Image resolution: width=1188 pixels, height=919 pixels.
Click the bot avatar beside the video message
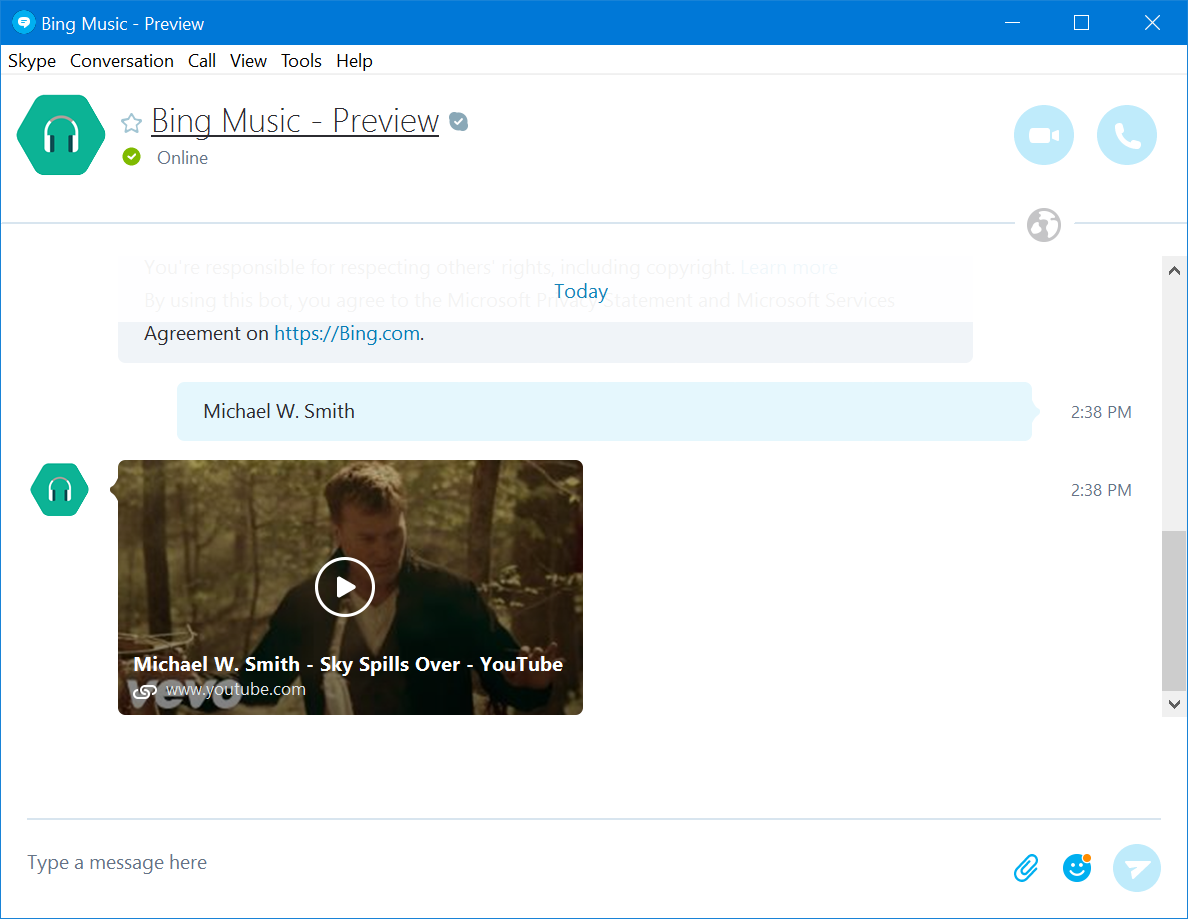[x=60, y=490]
